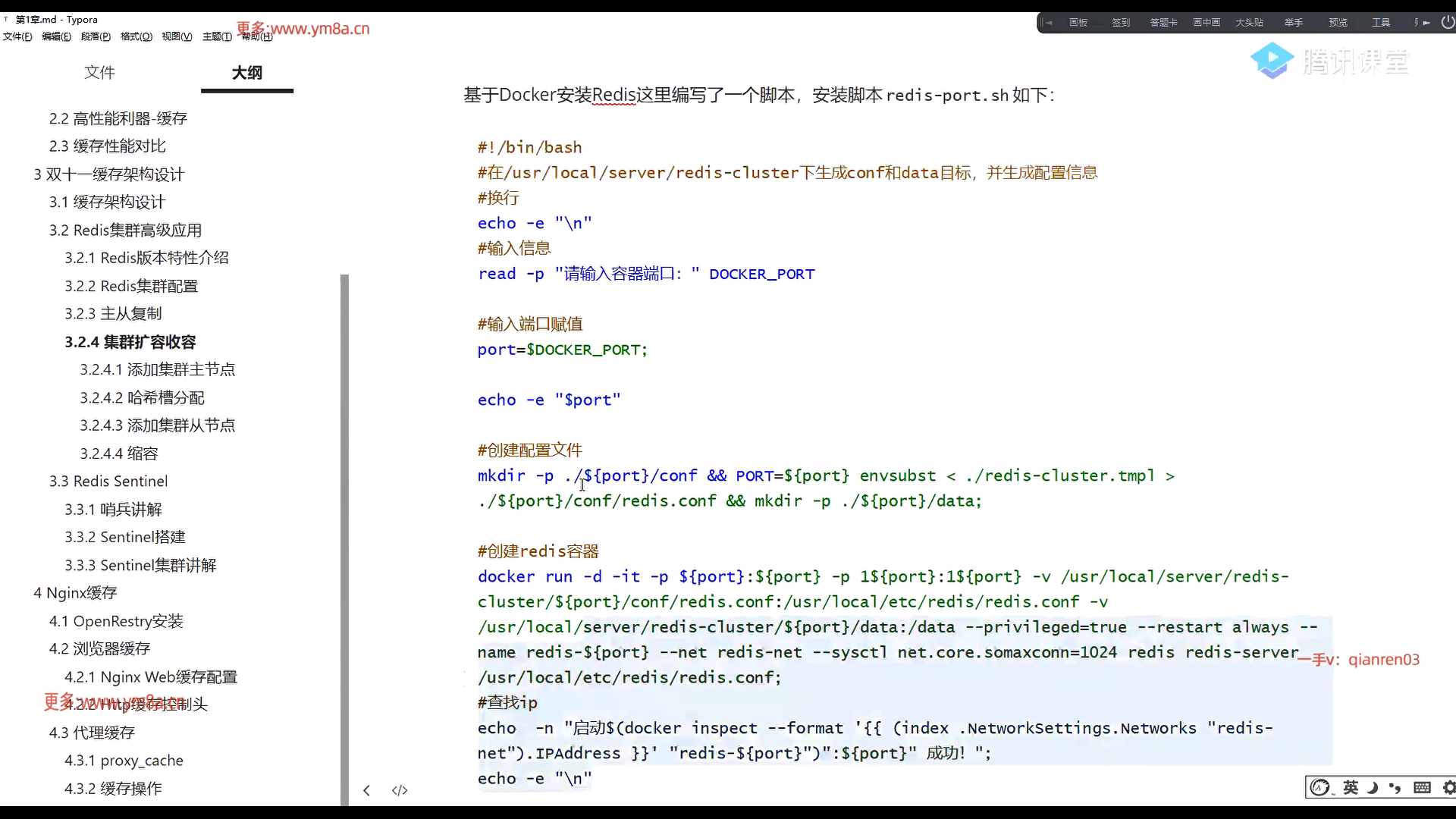This screenshot has width=1456, height=819.
Task: Collapse sidebar with left arrow icon
Action: [366, 790]
